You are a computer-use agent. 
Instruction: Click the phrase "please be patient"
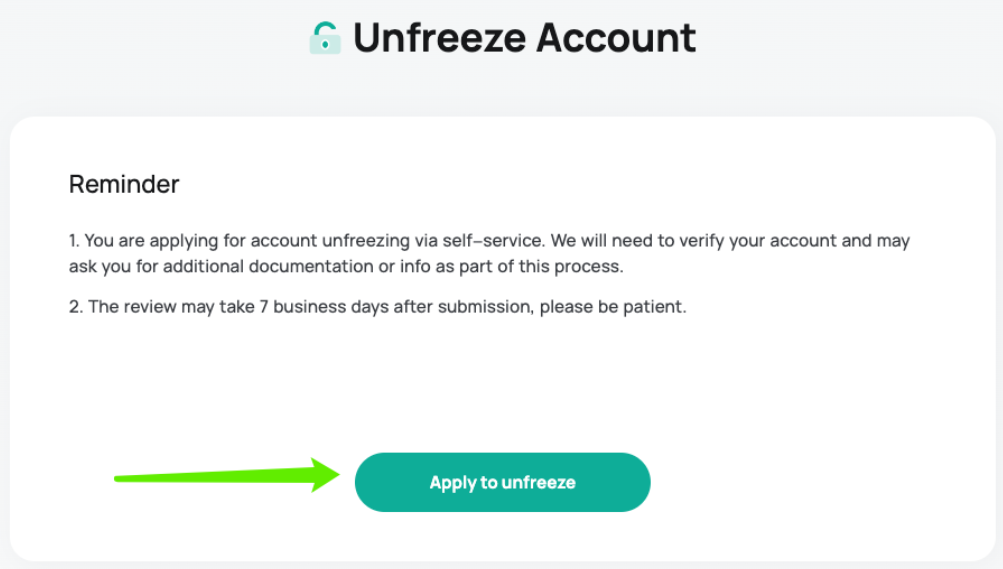click(x=613, y=307)
